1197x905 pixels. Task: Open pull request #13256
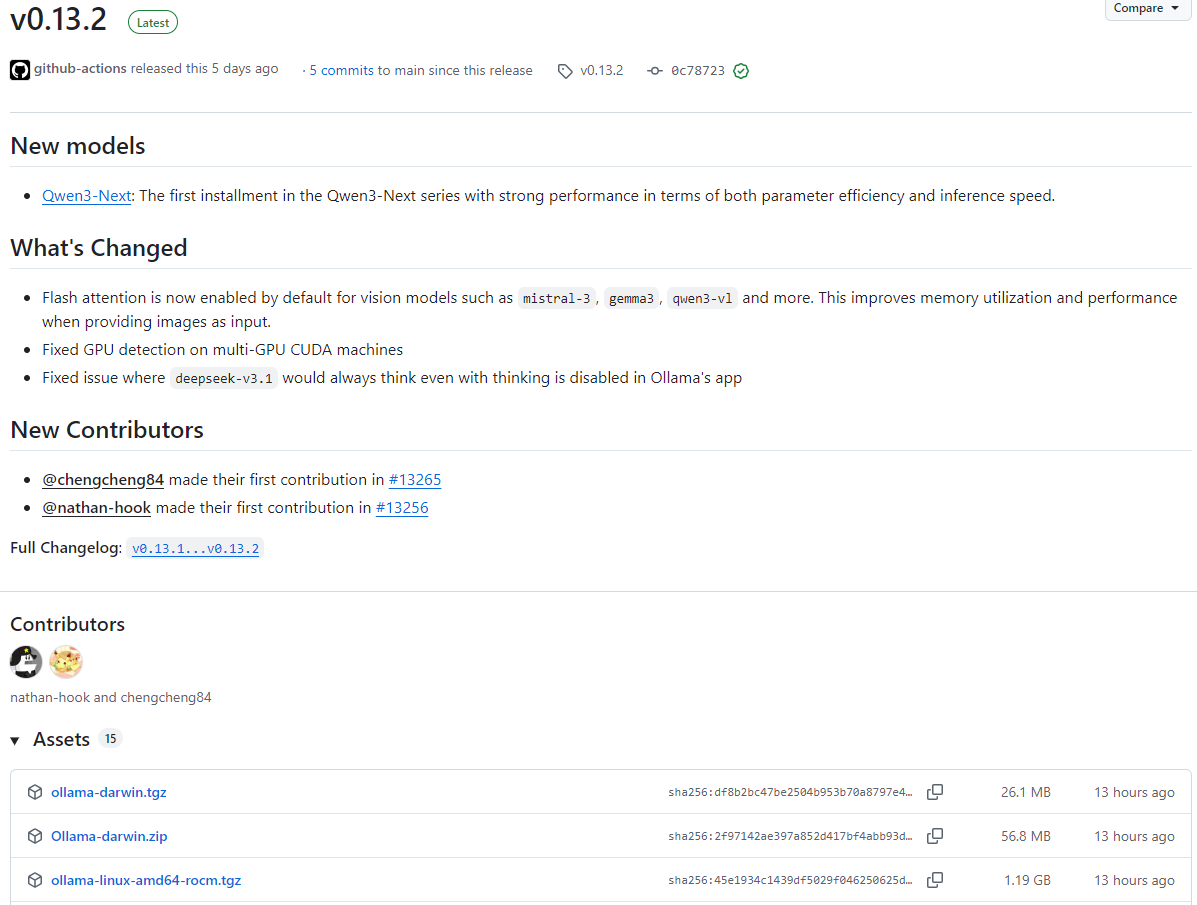coord(402,508)
